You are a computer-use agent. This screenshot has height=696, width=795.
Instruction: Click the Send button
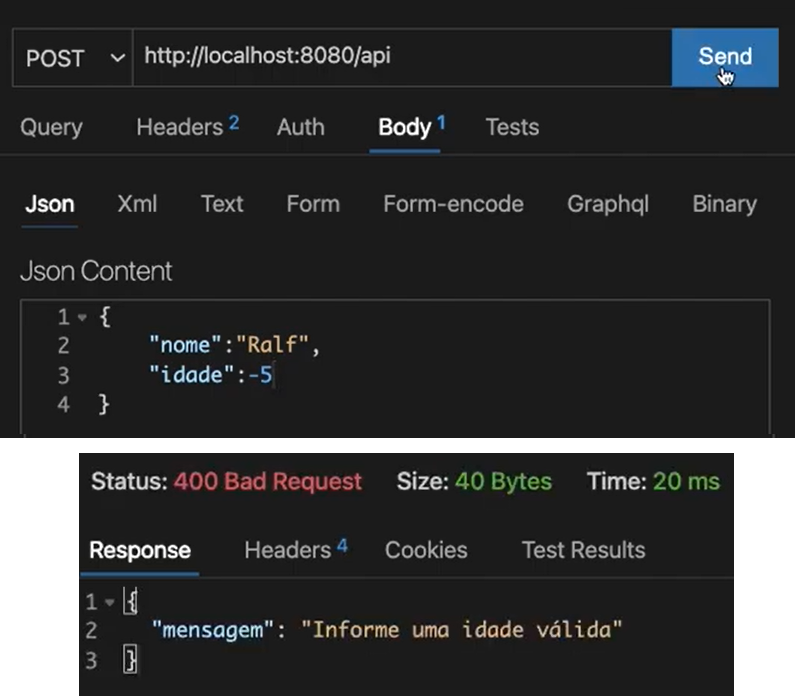724,57
